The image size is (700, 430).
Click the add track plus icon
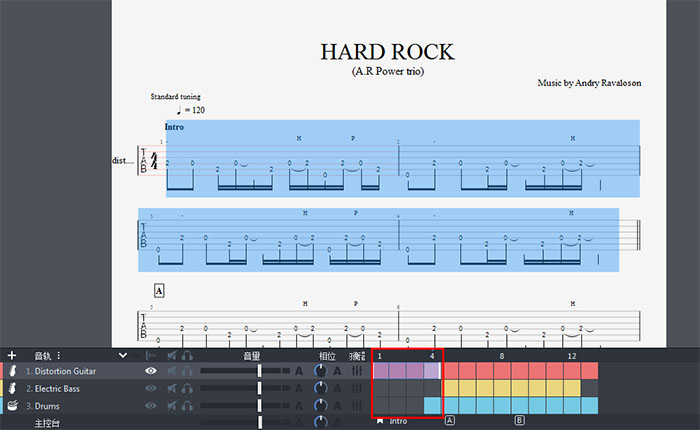point(11,355)
